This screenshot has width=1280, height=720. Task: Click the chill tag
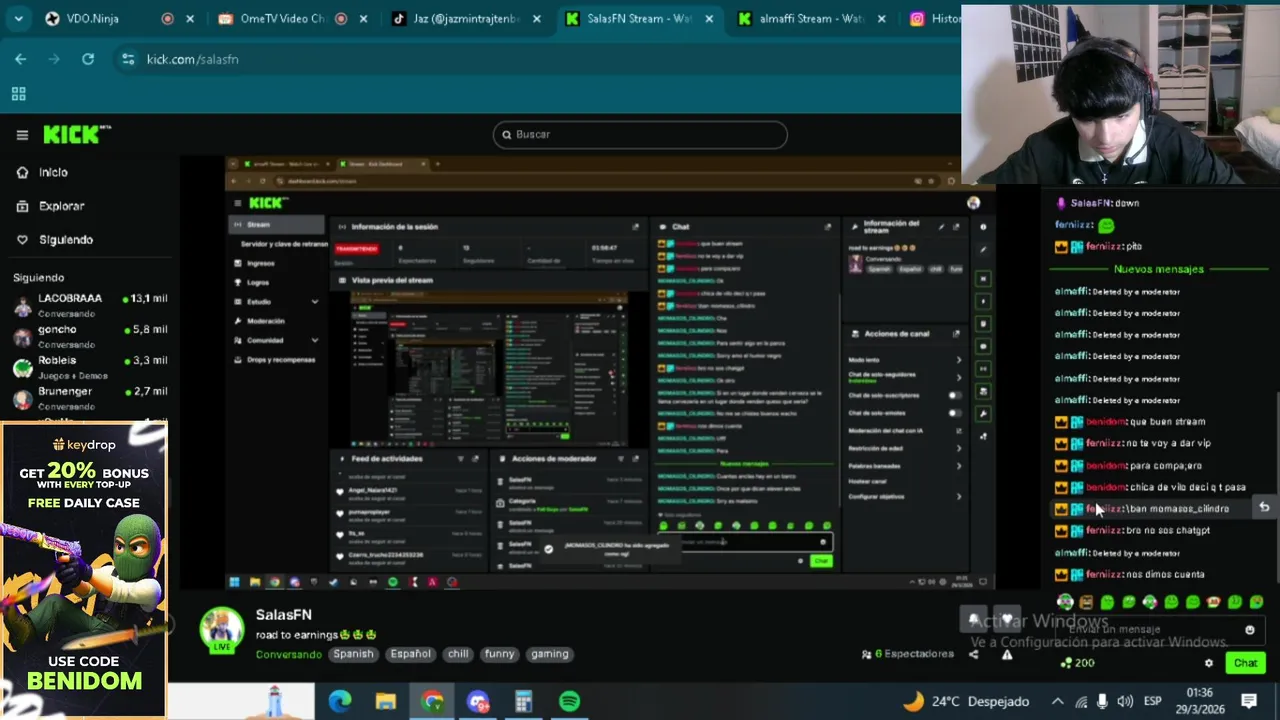458,654
